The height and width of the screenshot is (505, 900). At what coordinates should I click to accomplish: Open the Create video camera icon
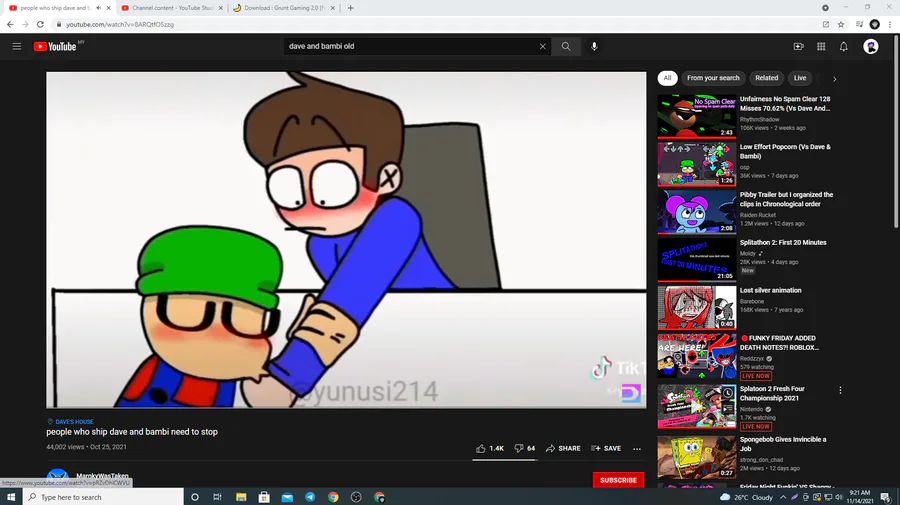(798, 46)
